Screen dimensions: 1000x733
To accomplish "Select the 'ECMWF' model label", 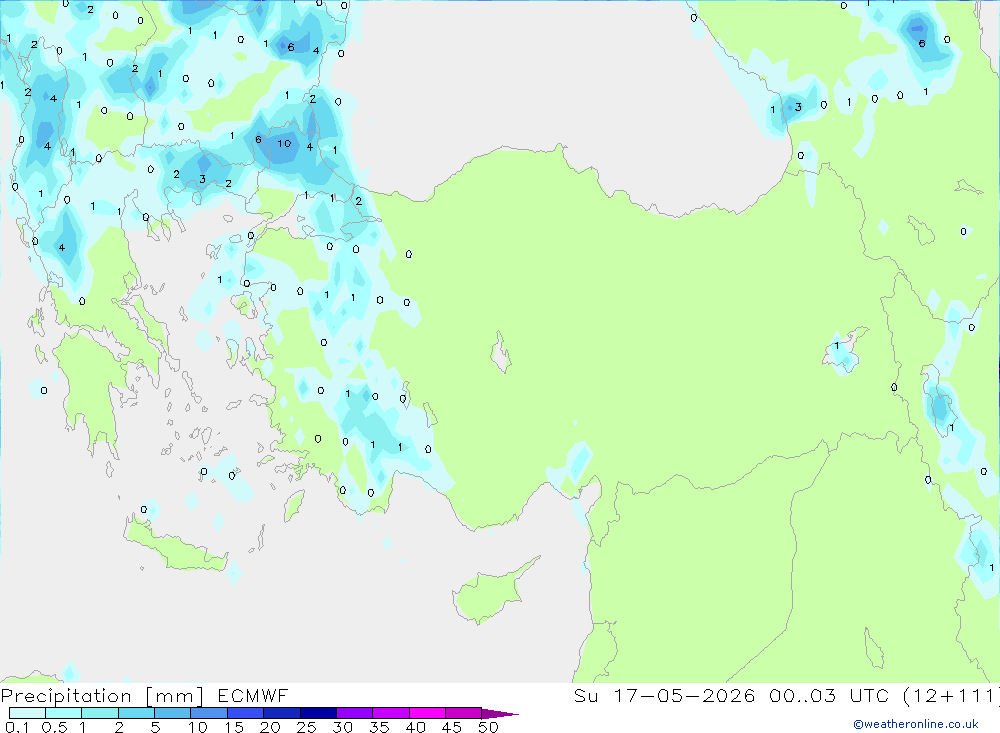I will point(253,695).
